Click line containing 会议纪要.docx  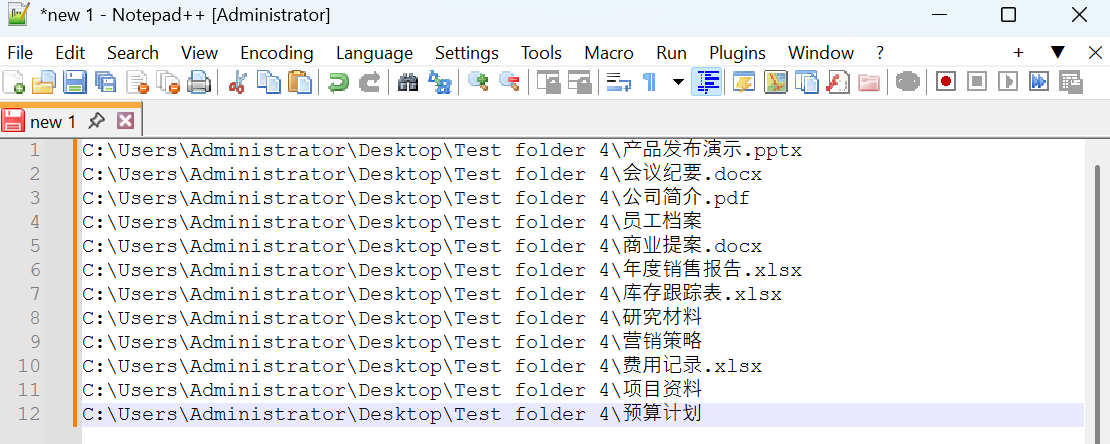[583, 174]
